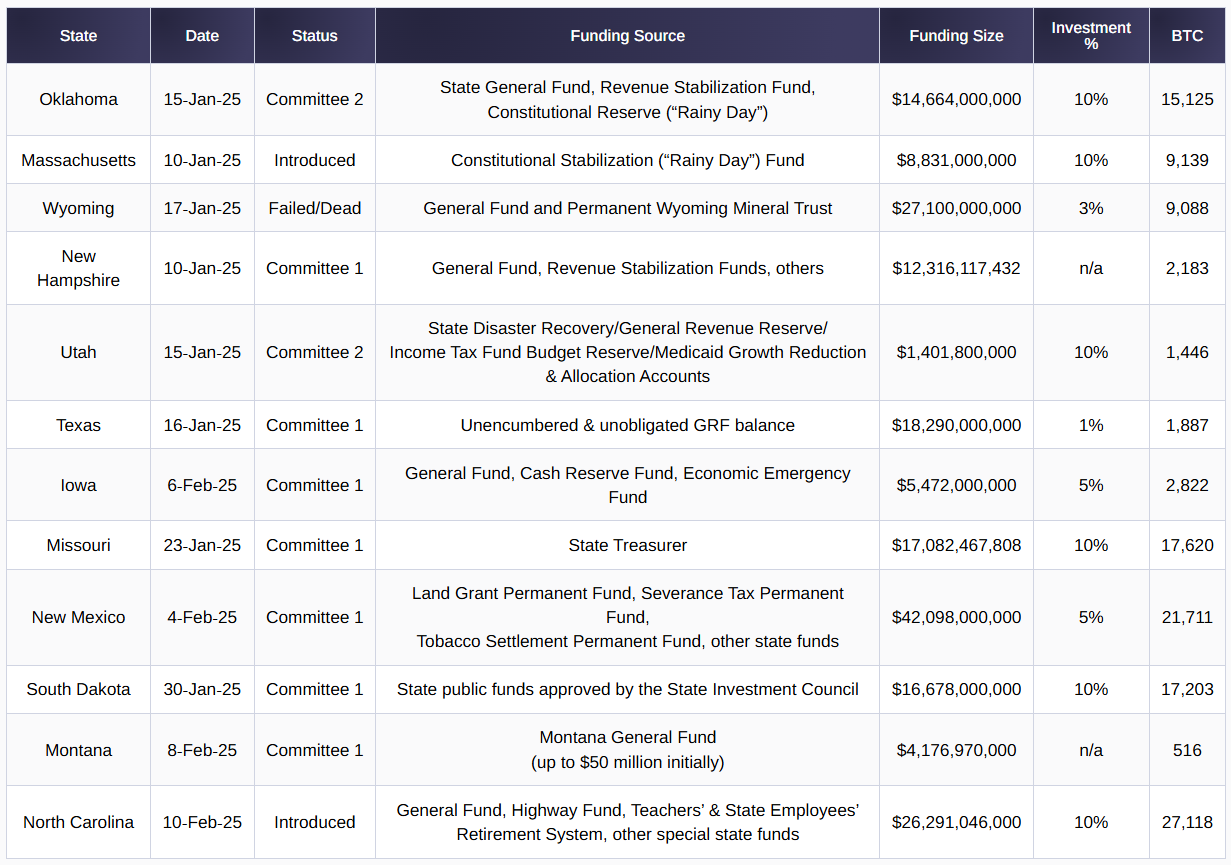Select Montana General Fund source cell
The height and width of the screenshot is (865, 1231).
[628, 750]
